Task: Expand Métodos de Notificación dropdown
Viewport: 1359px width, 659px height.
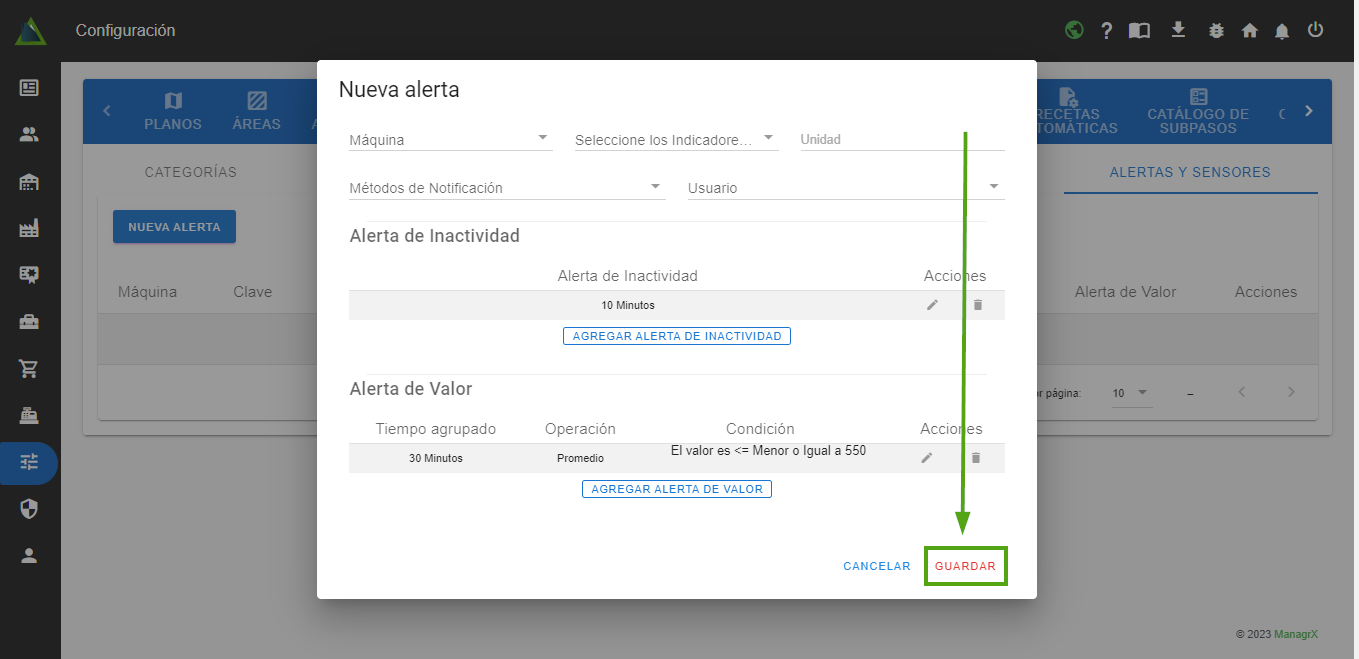Action: pyautogui.click(x=506, y=187)
